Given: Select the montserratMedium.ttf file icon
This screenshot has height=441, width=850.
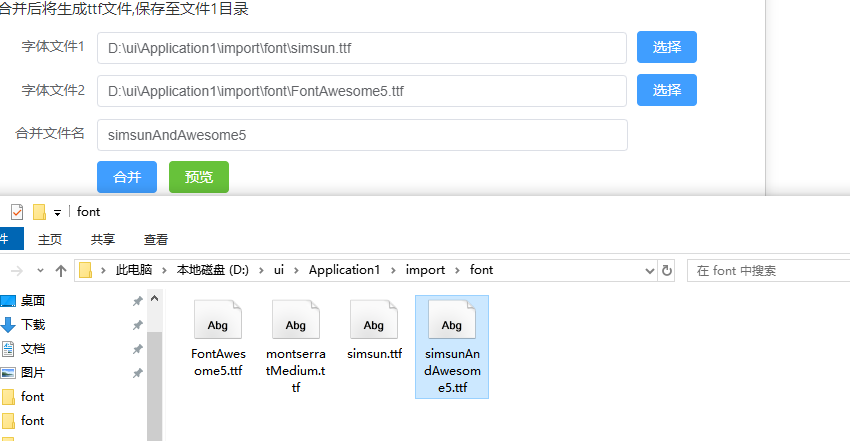Looking at the screenshot, I should pos(296,320).
